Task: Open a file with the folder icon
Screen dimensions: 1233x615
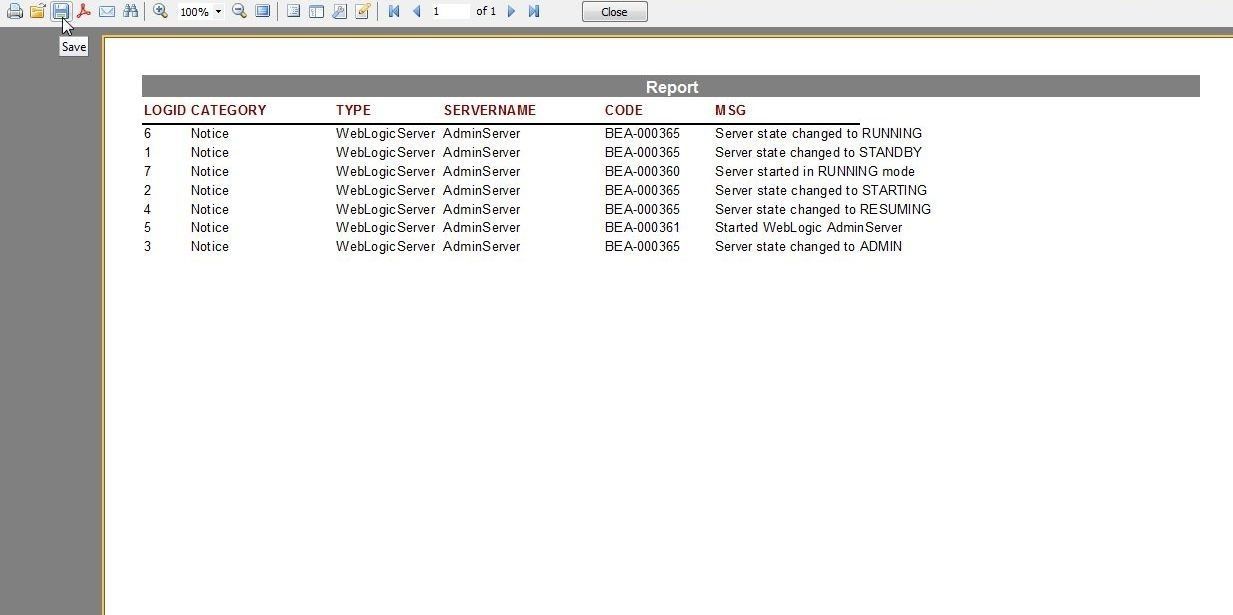Action: [37, 12]
